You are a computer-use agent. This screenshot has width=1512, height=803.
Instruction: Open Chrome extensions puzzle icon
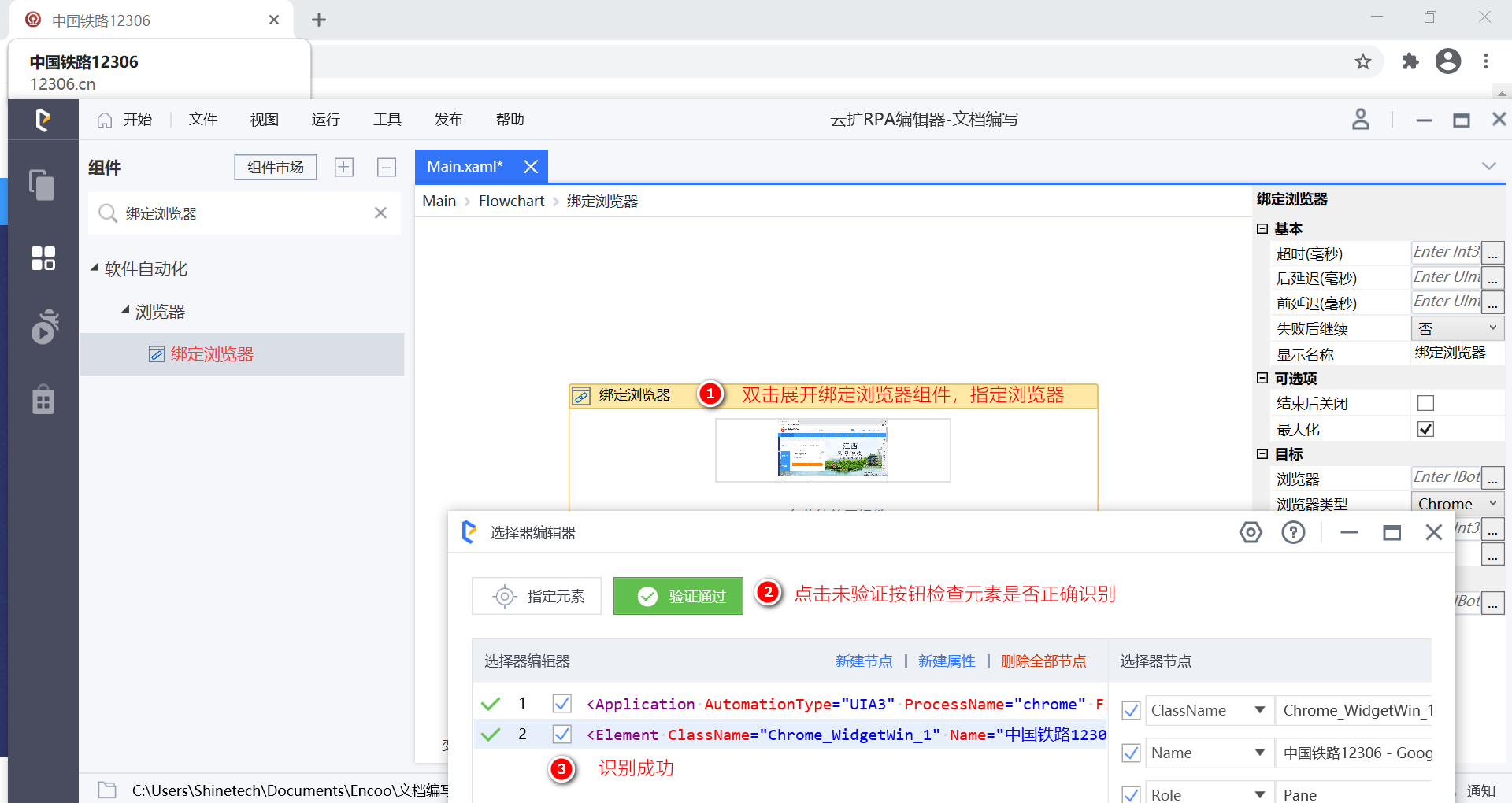[x=1410, y=61]
